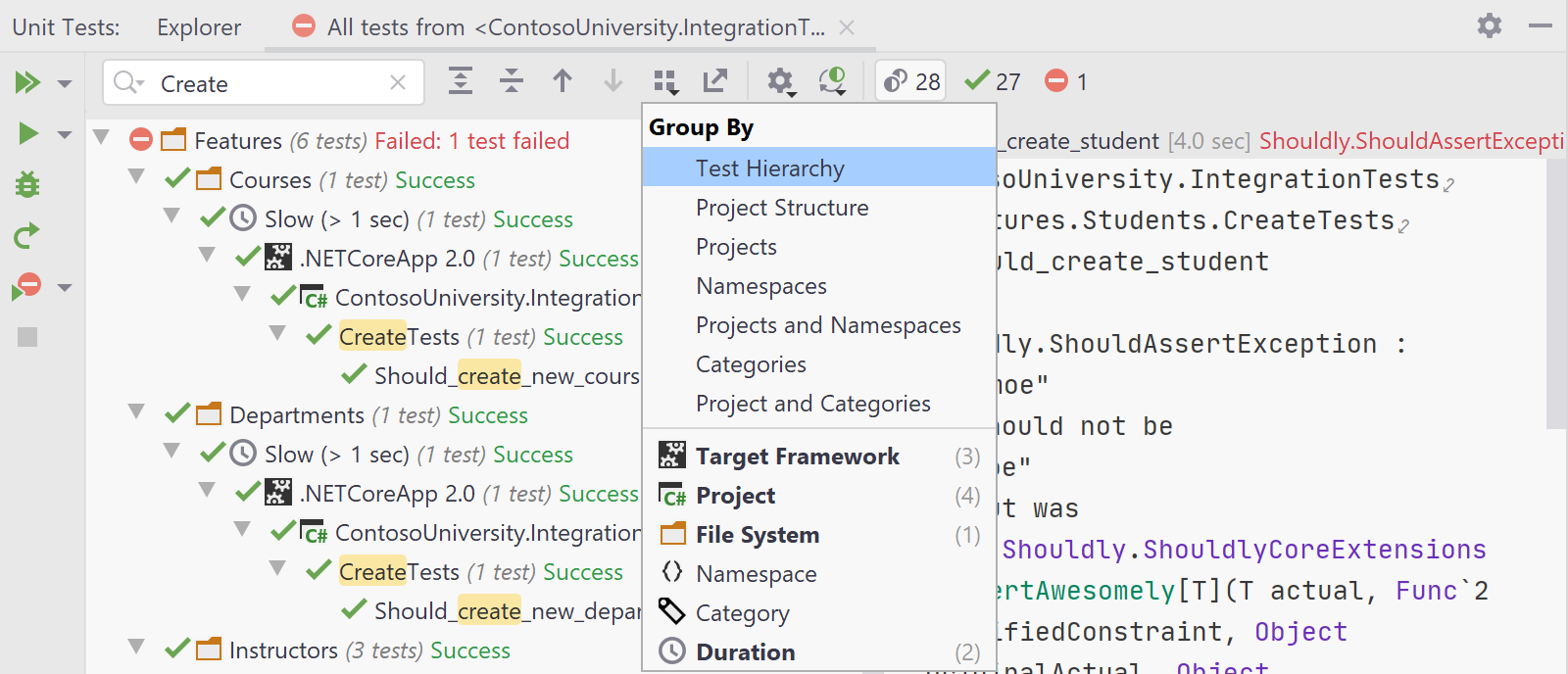1568x674 pixels.
Task: Select Instructors (3 tests) row
Action: tap(363, 650)
